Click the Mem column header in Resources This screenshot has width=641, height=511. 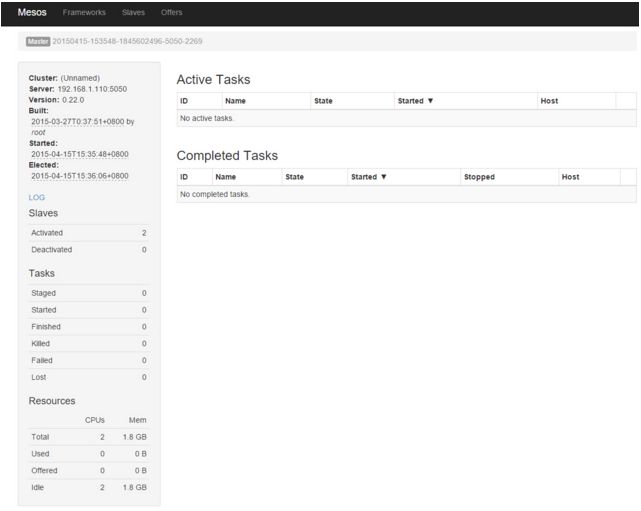[x=138, y=420]
